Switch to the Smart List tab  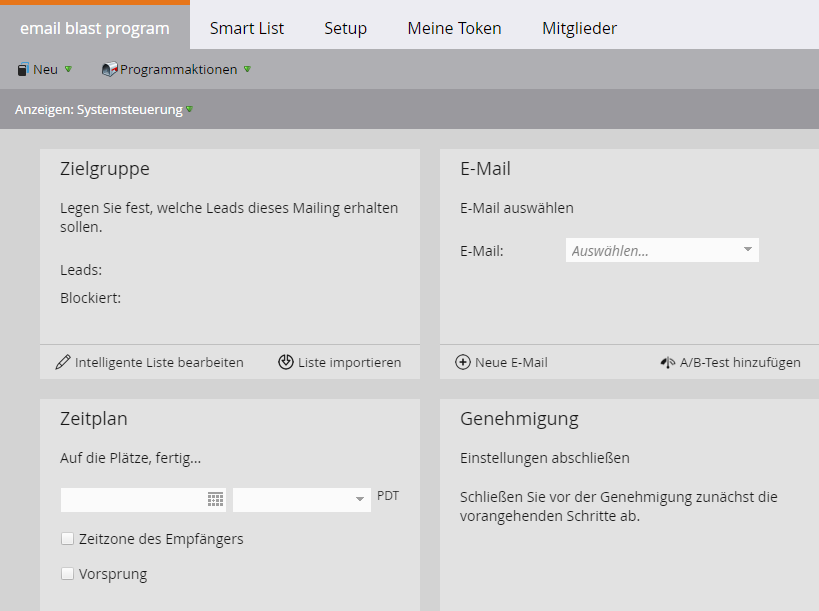(x=247, y=28)
